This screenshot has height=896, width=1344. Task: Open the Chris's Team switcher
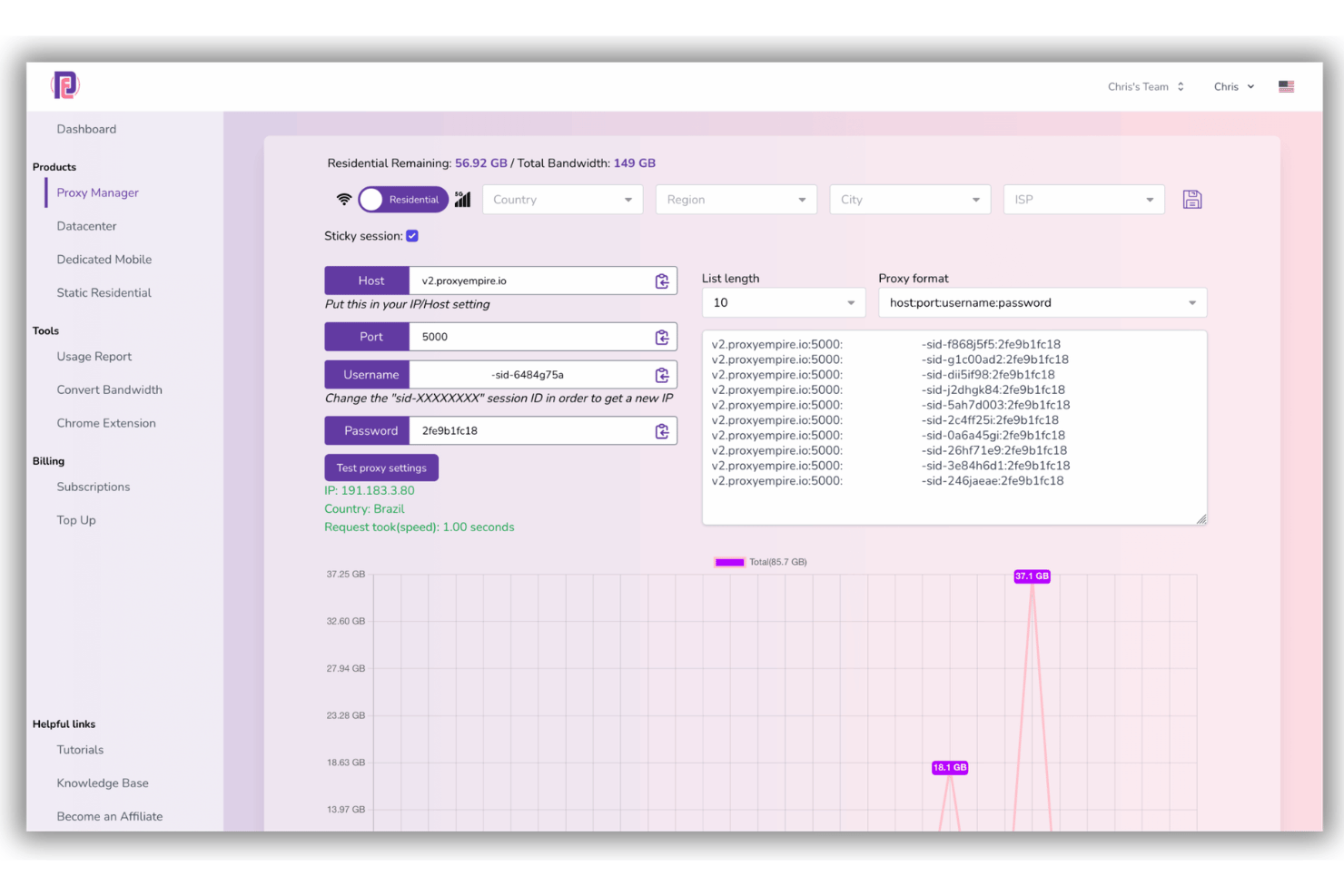coord(1146,86)
